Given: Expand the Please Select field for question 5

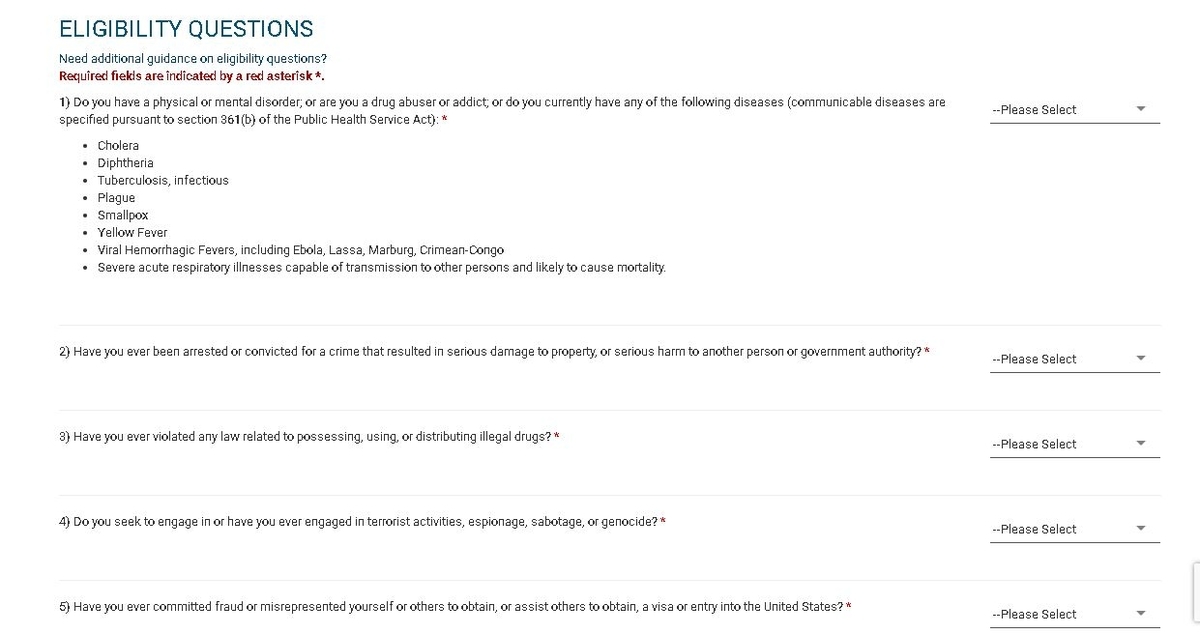Looking at the screenshot, I should 1075,614.
